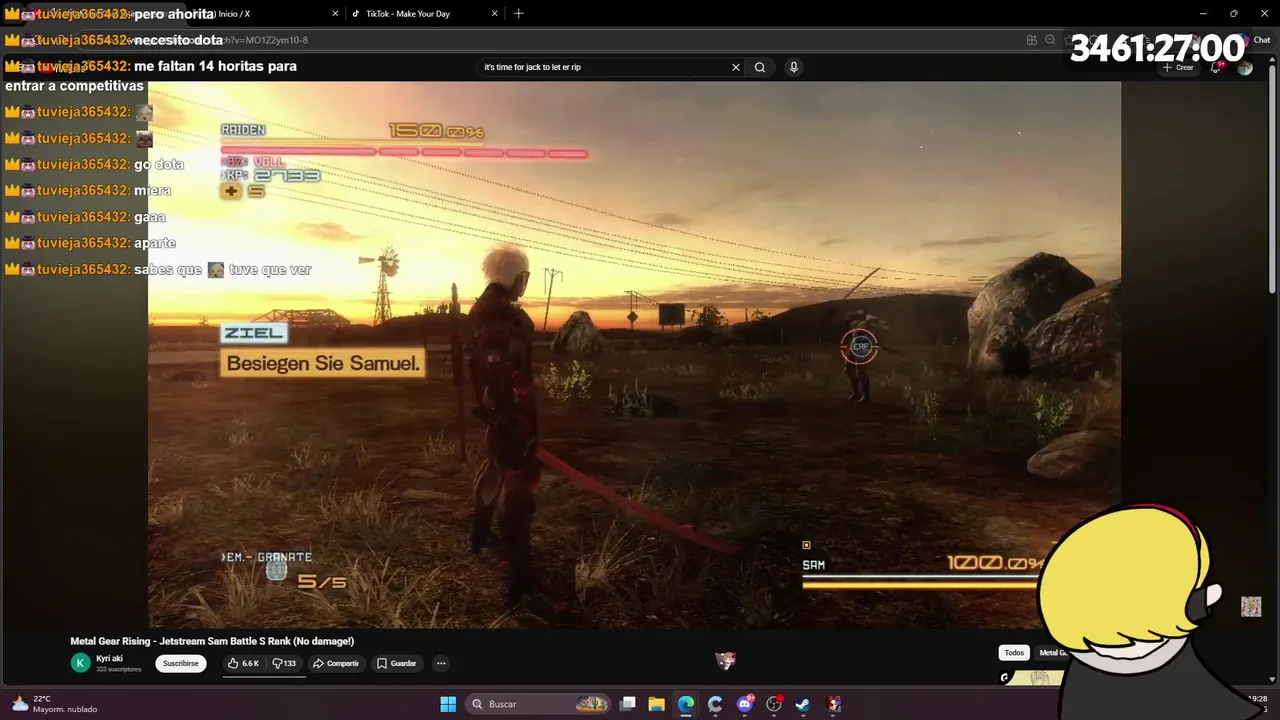This screenshot has width=1280, height=720.
Task: Open Copilot Chat in browser toolbar
Action: point(1255,40)
